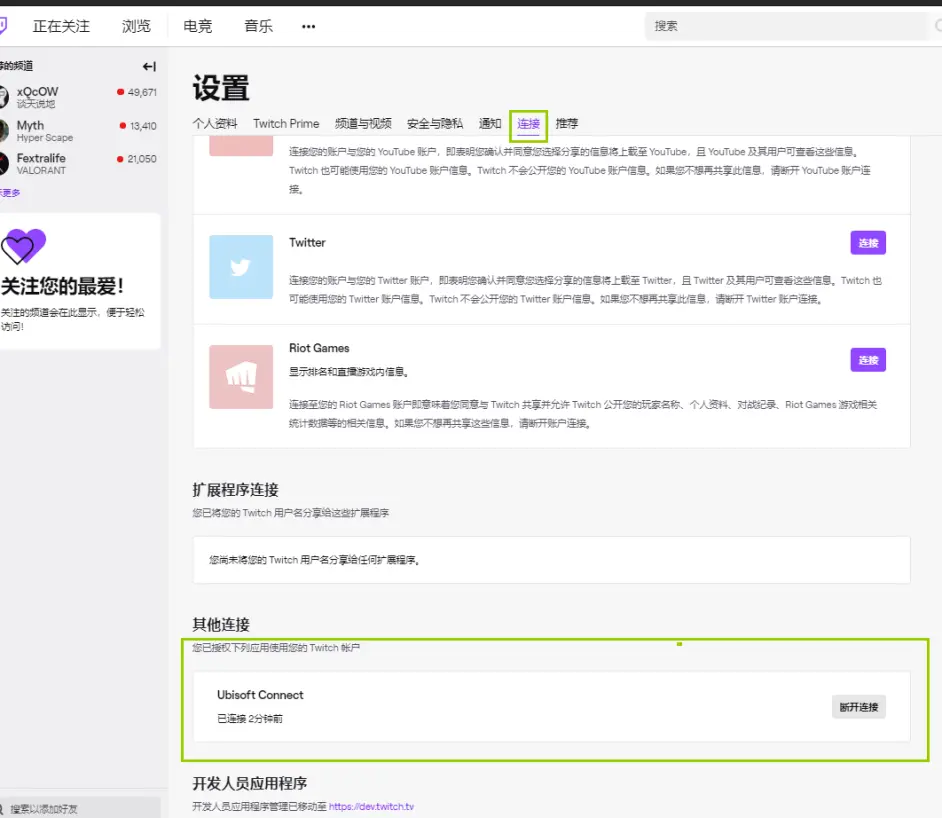Image resolution: width=942 pixels, height=818 pixels.
Task: Select the 连接 connections tab
Action: [529, 124]
